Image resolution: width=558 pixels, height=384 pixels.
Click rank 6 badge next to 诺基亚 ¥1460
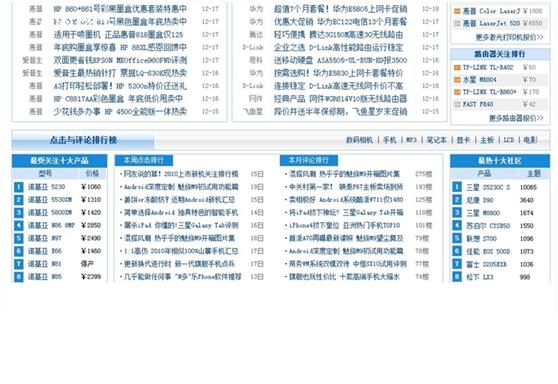click(x=19, y=251)
